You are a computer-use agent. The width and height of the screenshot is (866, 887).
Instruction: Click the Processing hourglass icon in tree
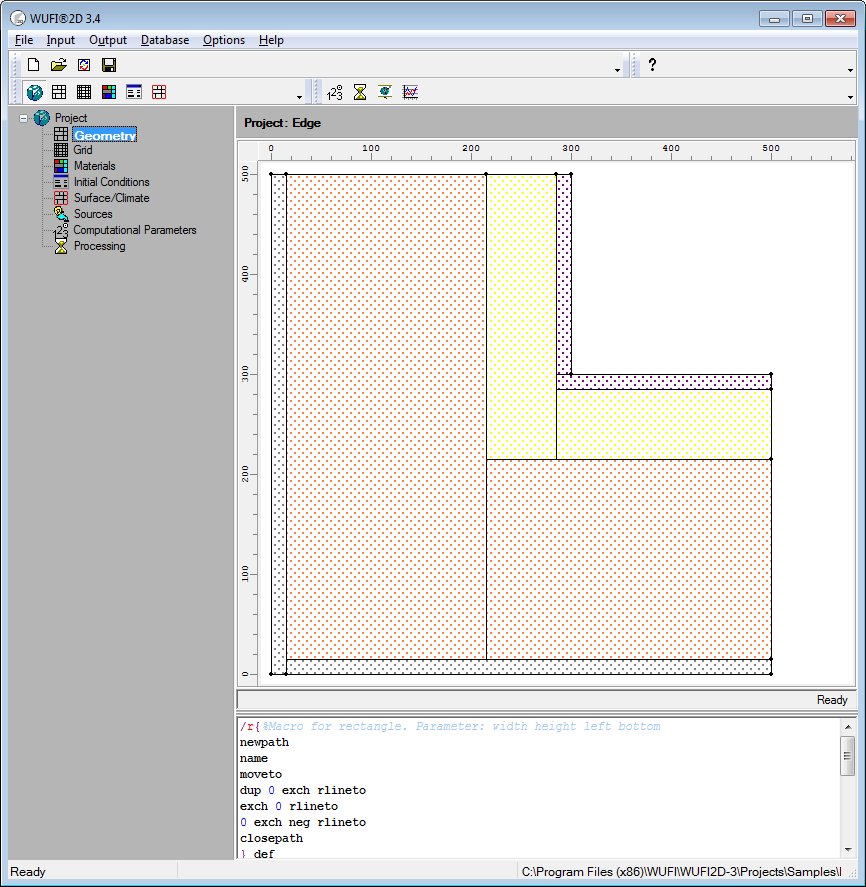coord(61,246)
